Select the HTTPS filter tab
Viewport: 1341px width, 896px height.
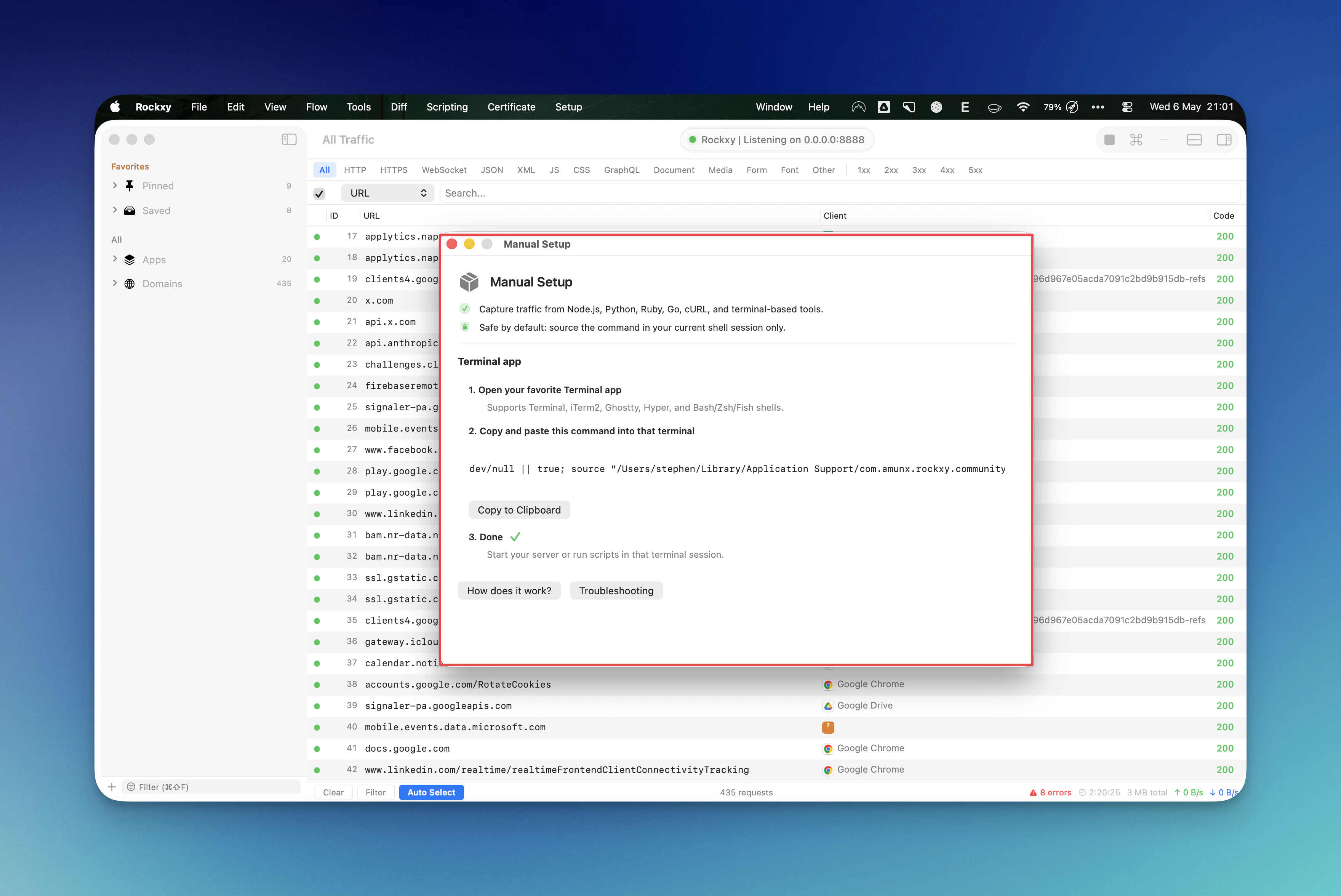[394, 170]
